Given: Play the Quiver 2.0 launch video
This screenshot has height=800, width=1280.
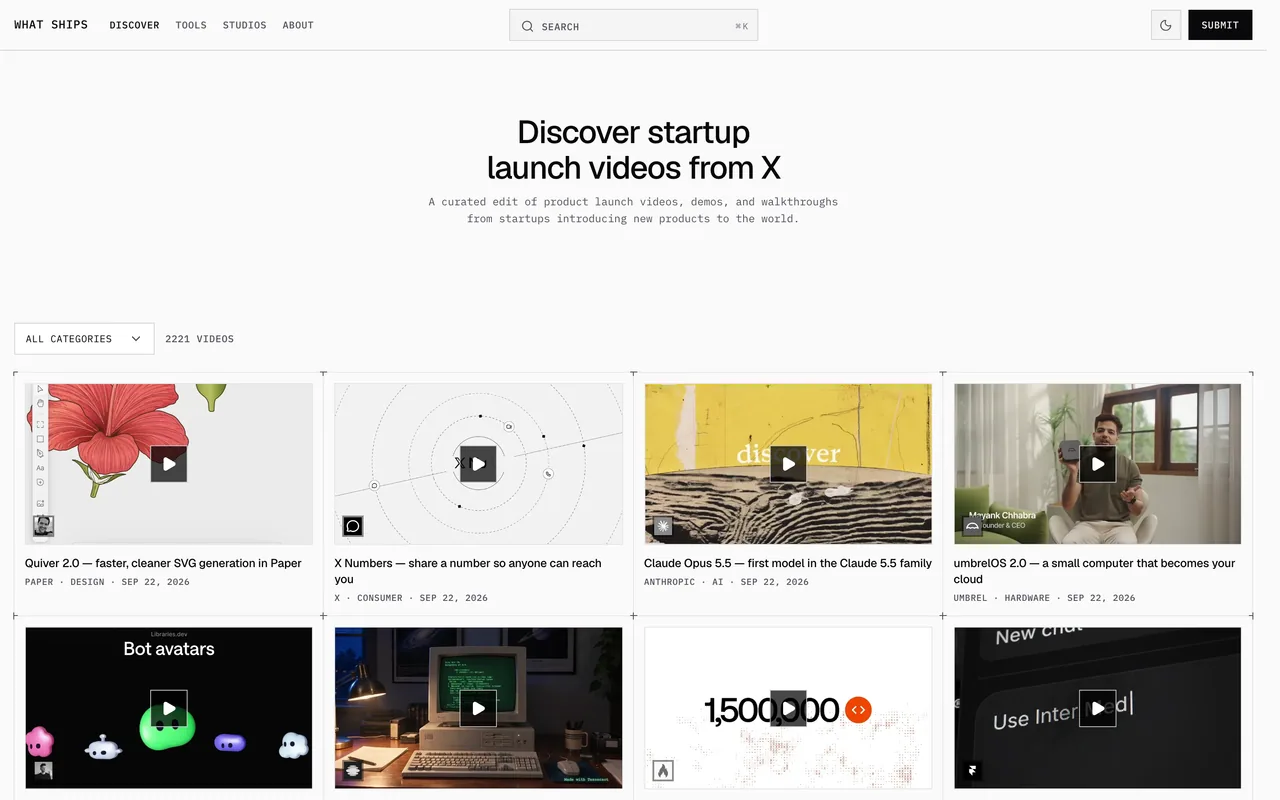Looking at the screenshot, I should (x=169, y=464).
